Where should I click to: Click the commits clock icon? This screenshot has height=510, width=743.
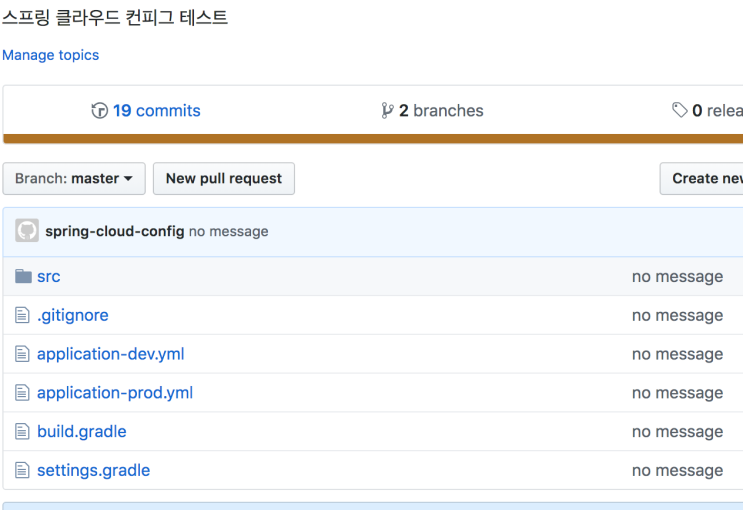(x=100, y=110)
